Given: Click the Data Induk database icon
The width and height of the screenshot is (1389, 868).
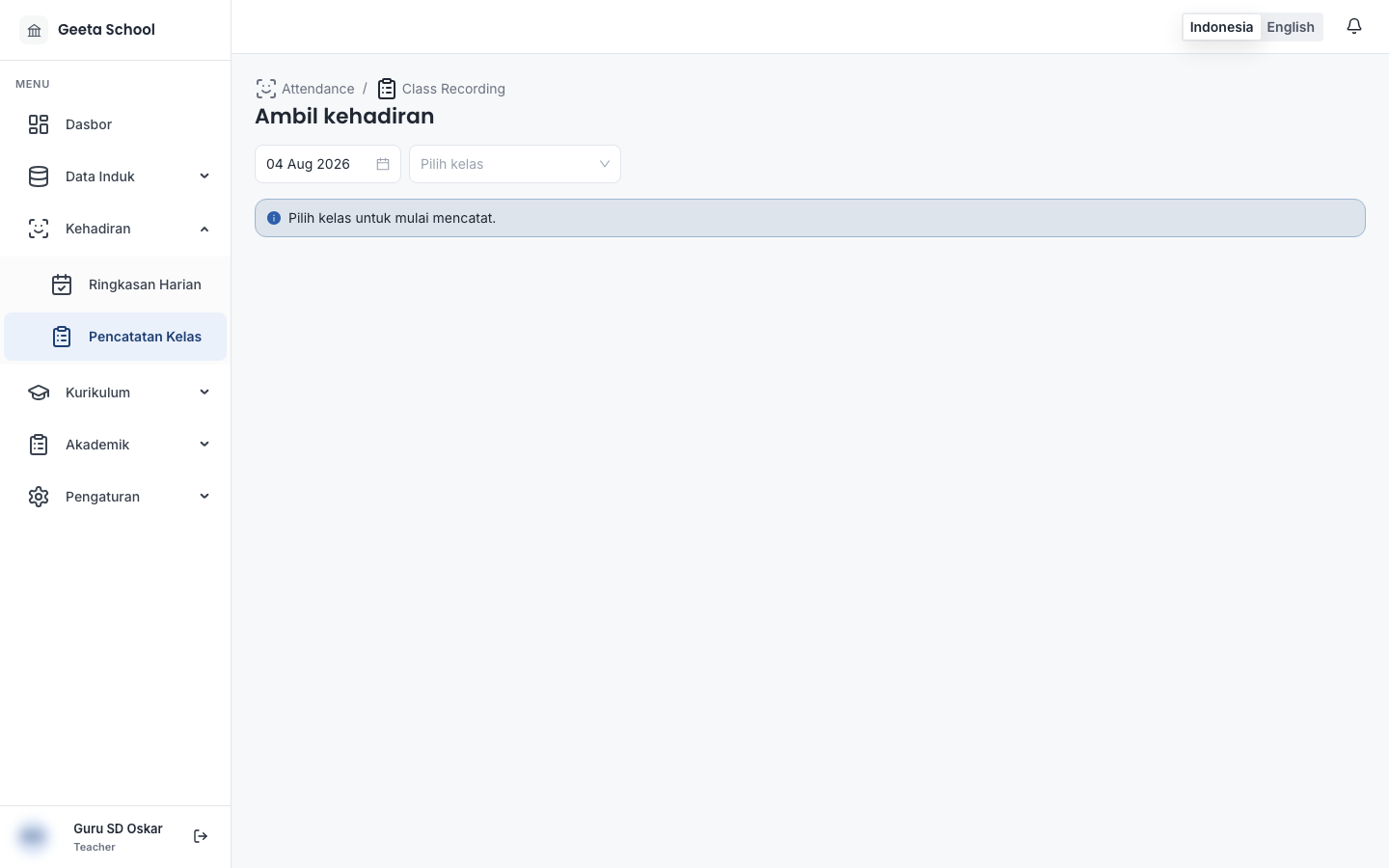Looking at the screenshot, I should click(39, 176).
